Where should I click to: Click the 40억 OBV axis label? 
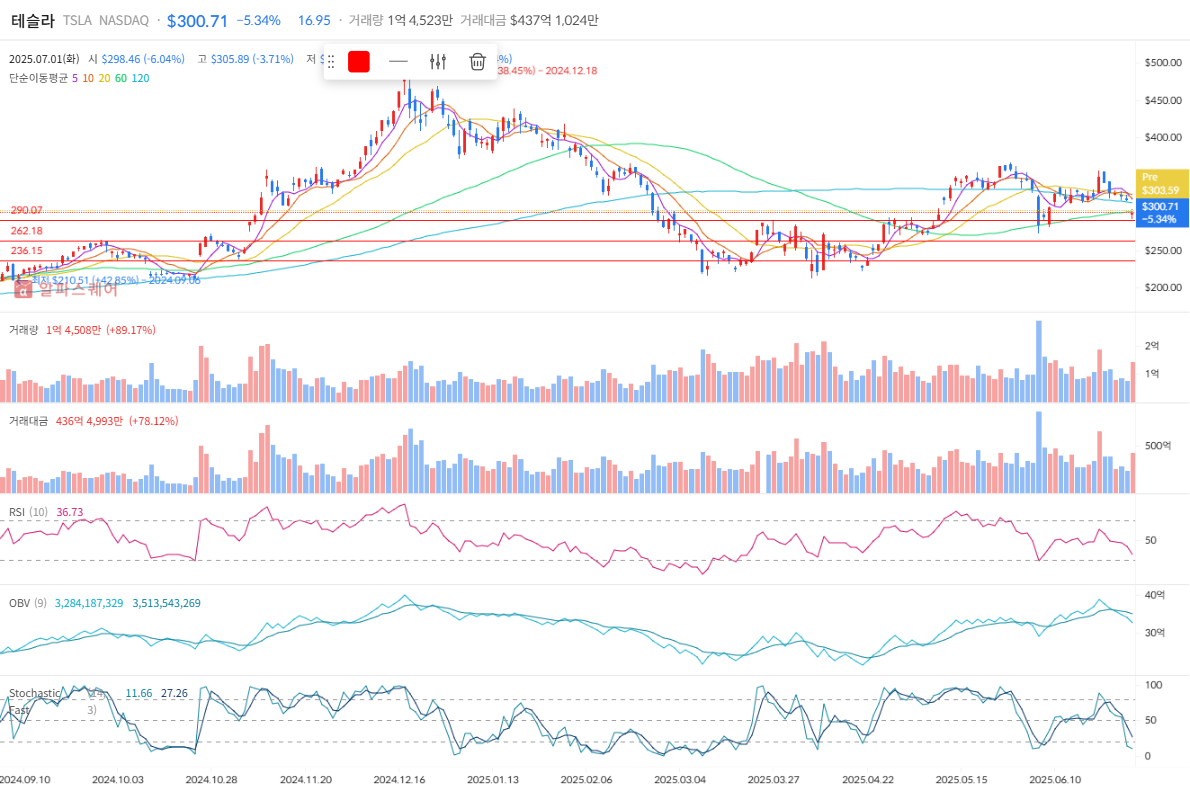(x=1154, y=595)
